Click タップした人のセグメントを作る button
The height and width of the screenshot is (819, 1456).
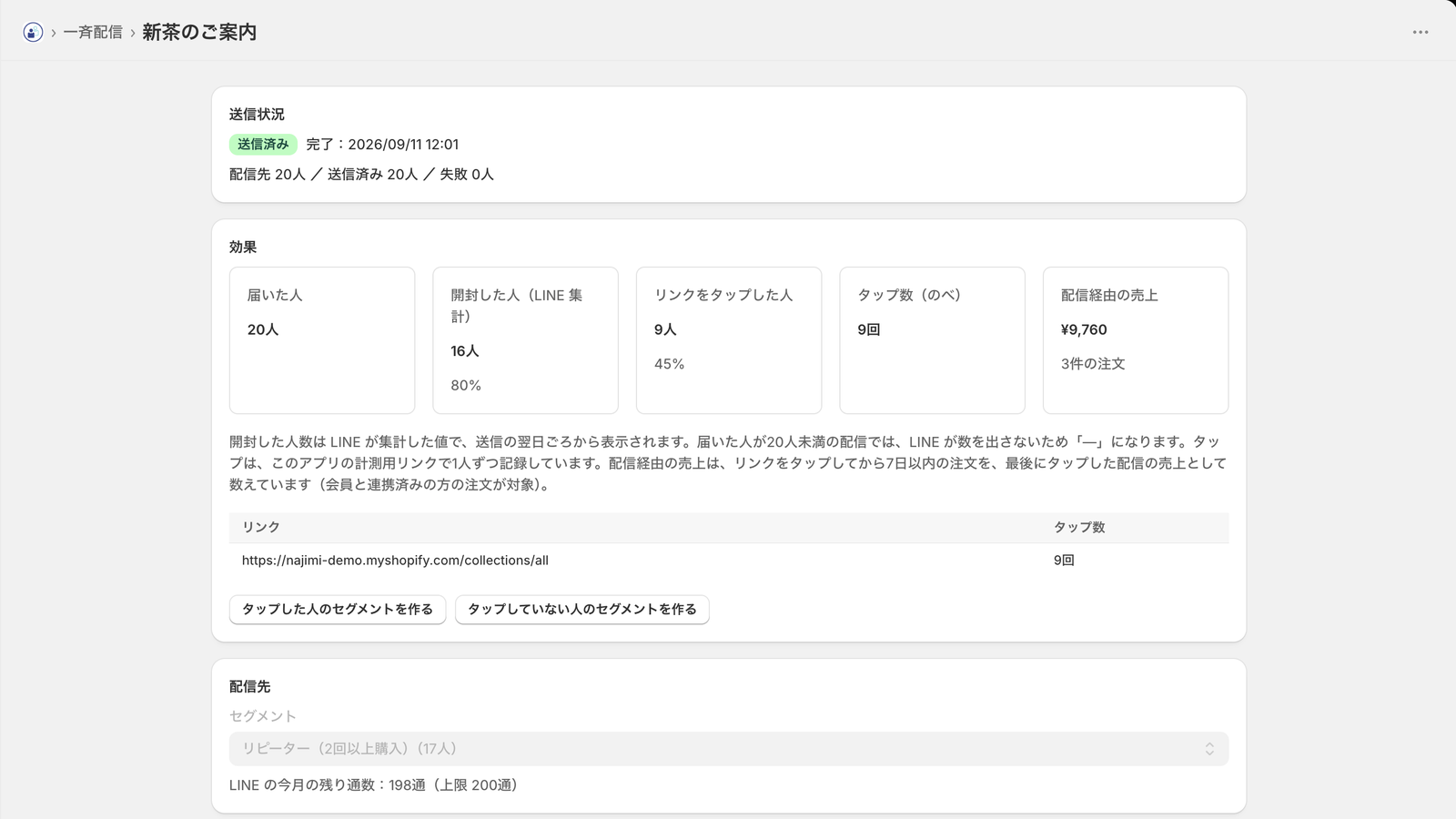(338, 609)
